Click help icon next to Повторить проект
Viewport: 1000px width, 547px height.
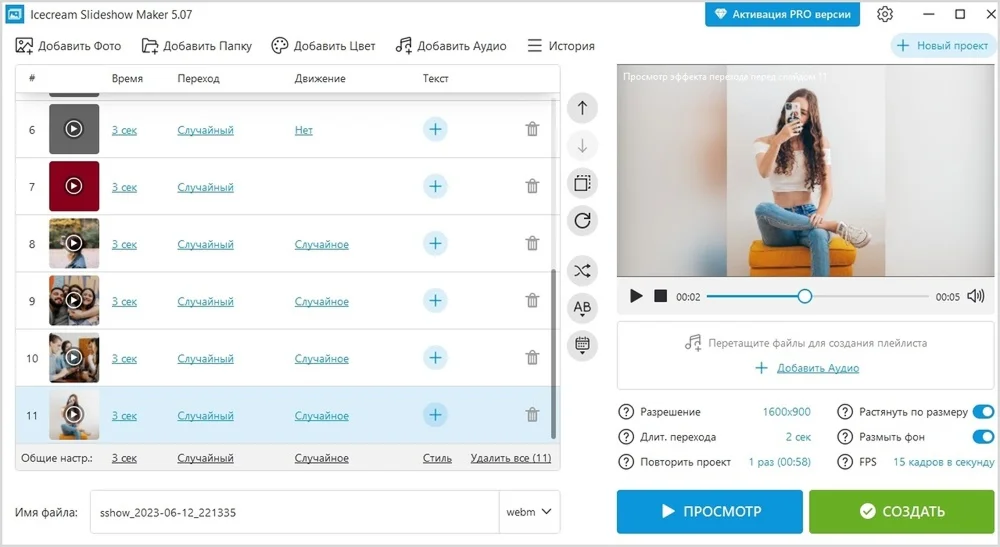[626, 462]
